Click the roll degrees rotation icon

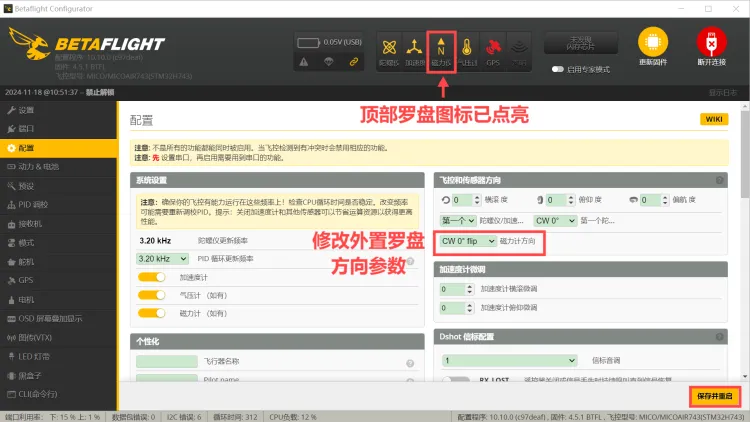pyautogui.click(x=446, y=200)
